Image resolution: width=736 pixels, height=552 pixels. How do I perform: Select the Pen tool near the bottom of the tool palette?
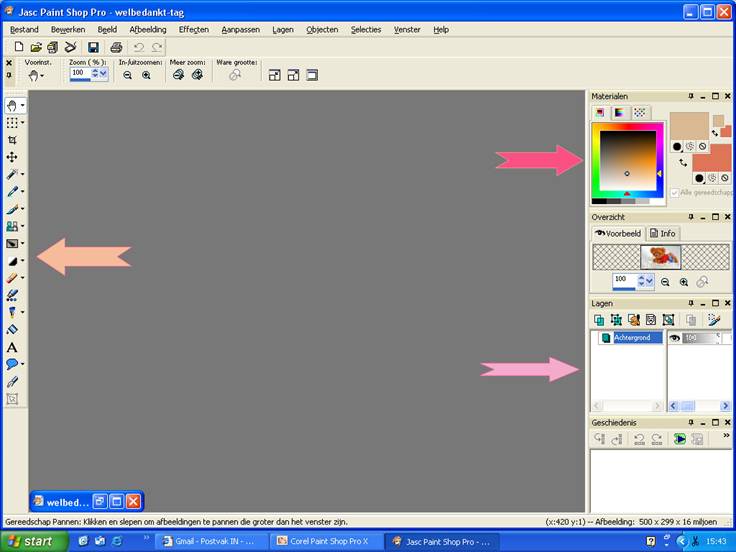[12, 382]
